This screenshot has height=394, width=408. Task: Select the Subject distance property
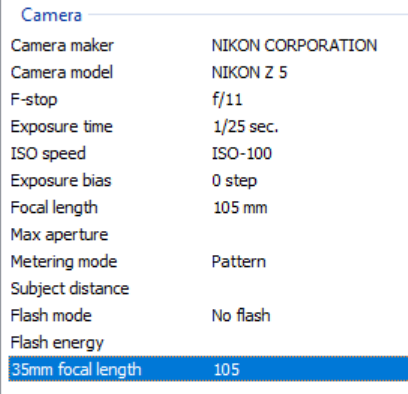coord(70,289)
